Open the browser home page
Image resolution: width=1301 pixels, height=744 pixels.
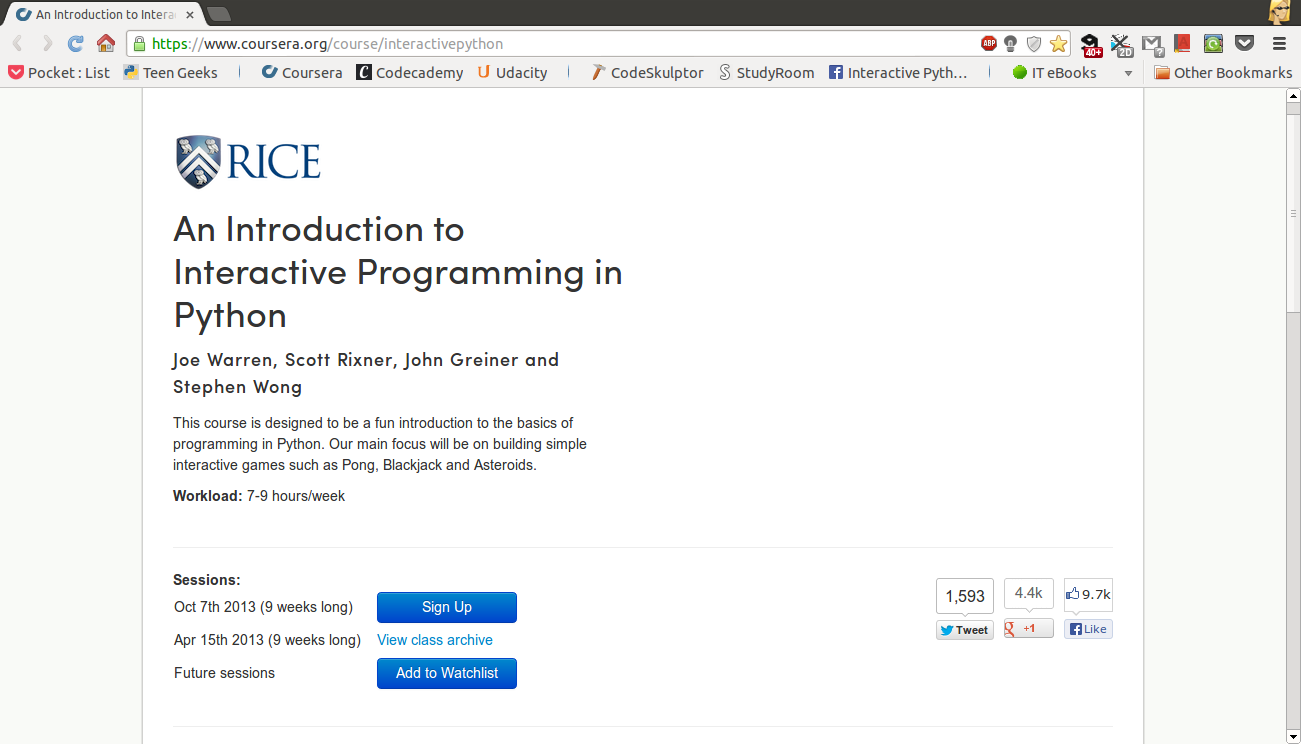pyautogui.click(x=105, y=44)
